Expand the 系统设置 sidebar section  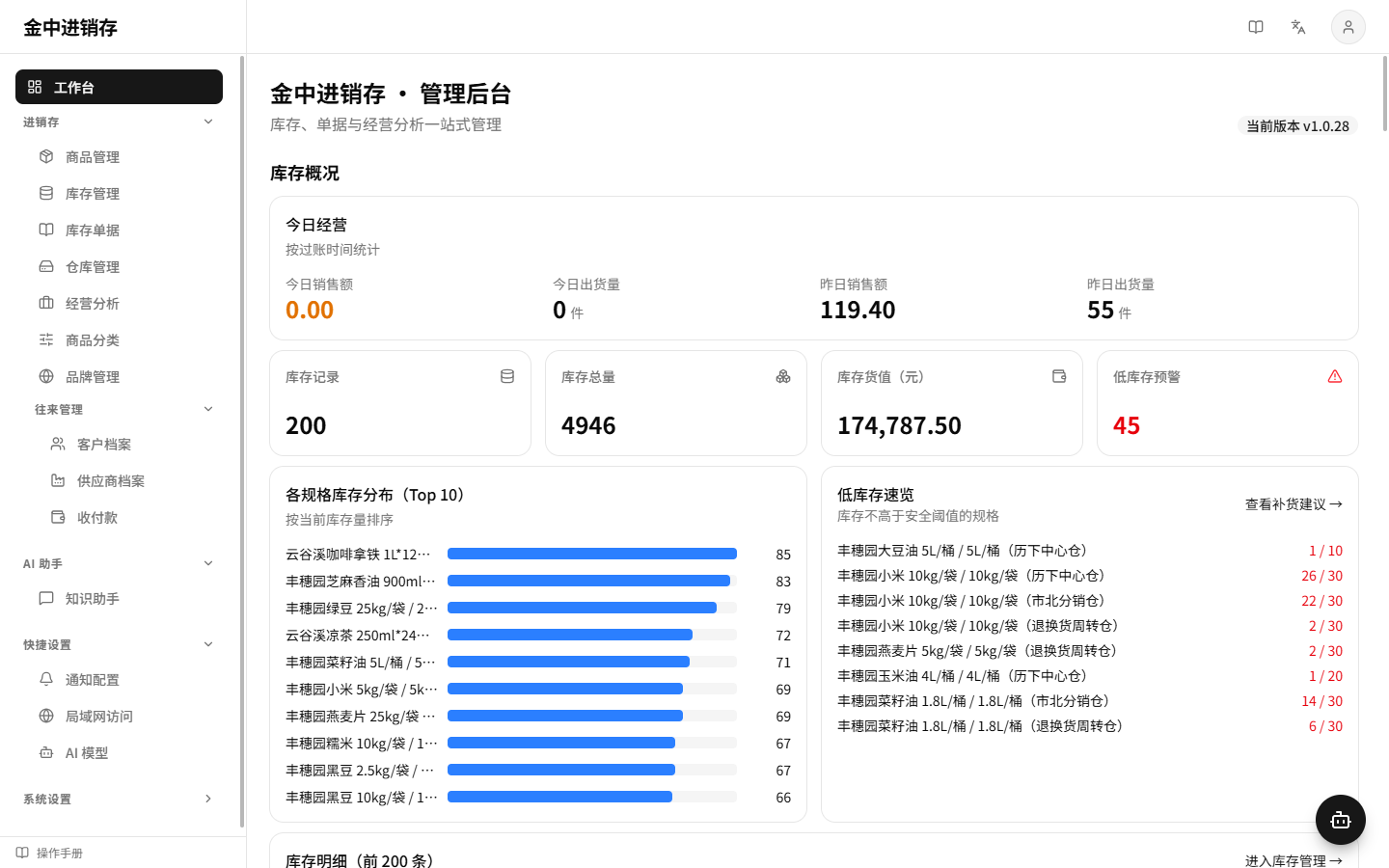(x=208, y=799)
